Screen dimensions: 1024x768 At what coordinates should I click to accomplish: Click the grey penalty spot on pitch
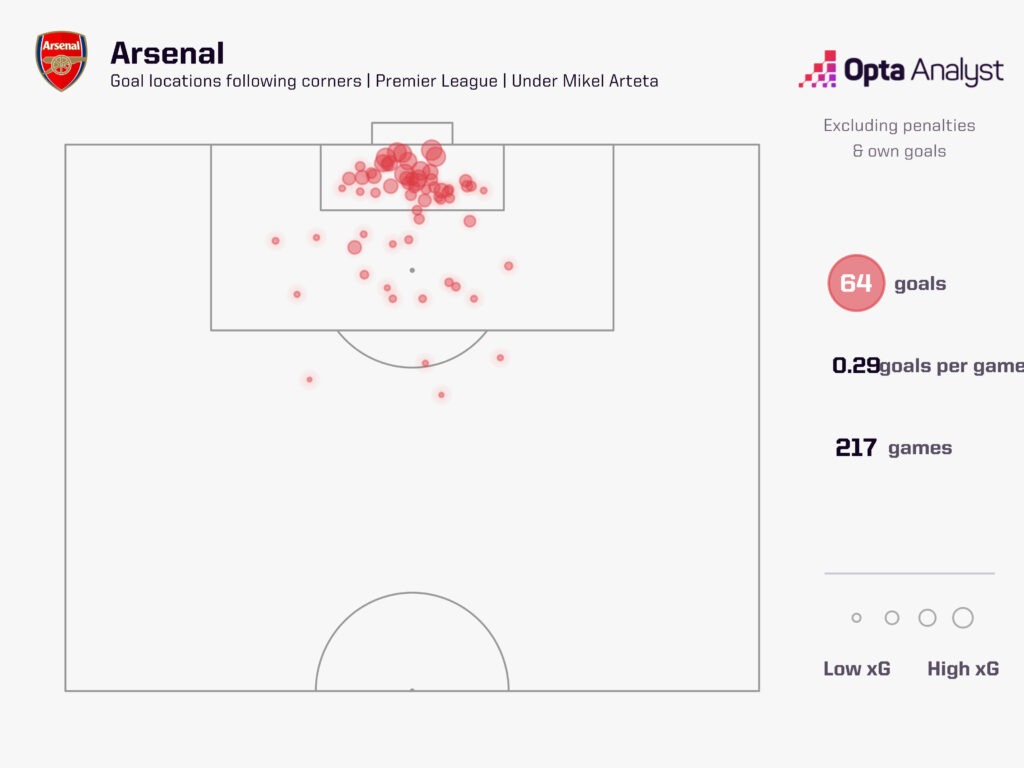[x=412, y=270]
